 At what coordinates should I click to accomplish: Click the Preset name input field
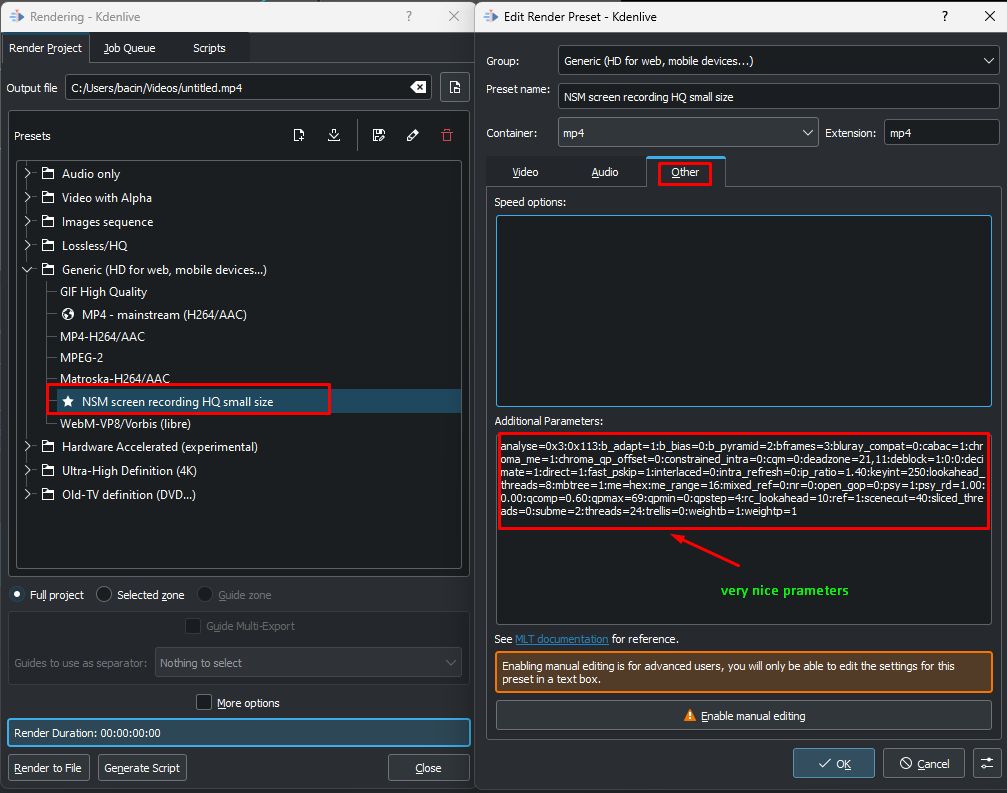(778, 96)
